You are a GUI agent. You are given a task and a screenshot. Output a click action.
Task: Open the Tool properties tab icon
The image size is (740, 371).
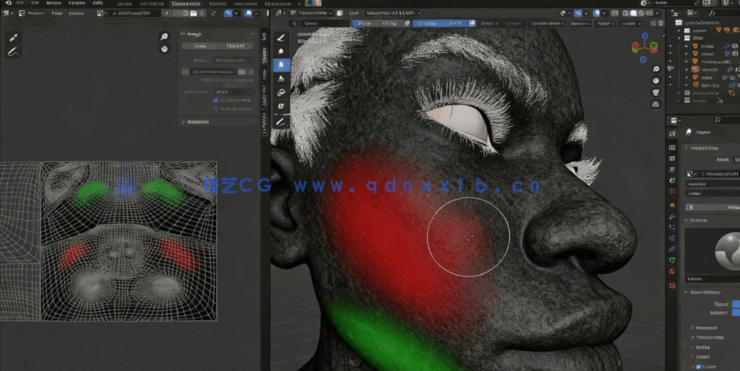[x=673, y=135]
